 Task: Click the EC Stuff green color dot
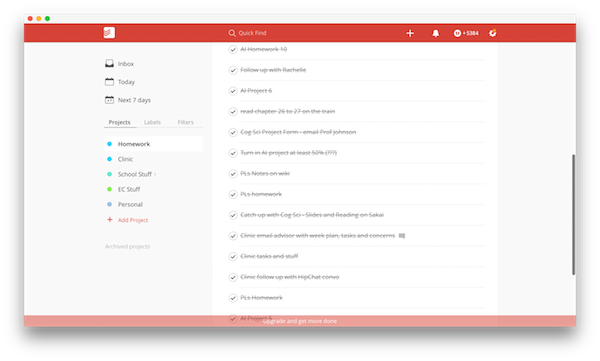(109, 189)
